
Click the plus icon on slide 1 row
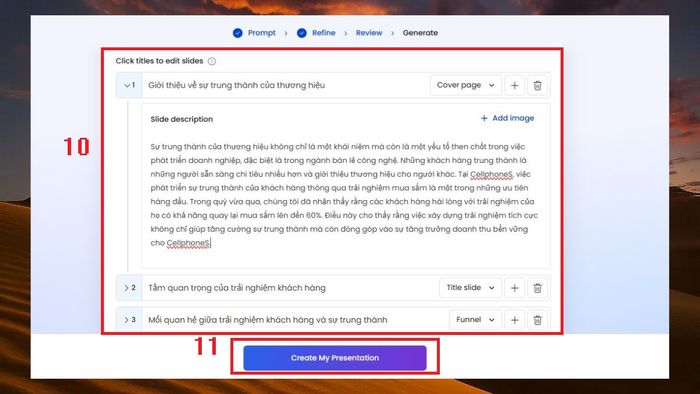514,85
